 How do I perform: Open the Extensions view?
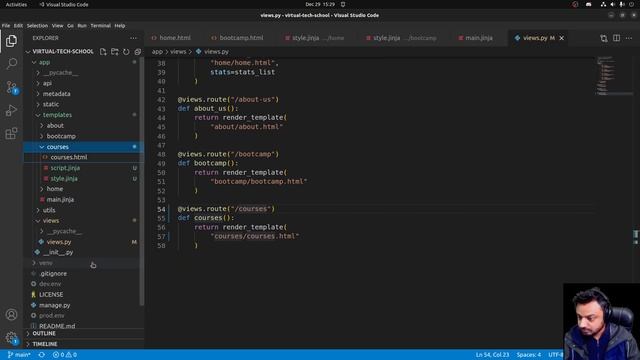11,133
